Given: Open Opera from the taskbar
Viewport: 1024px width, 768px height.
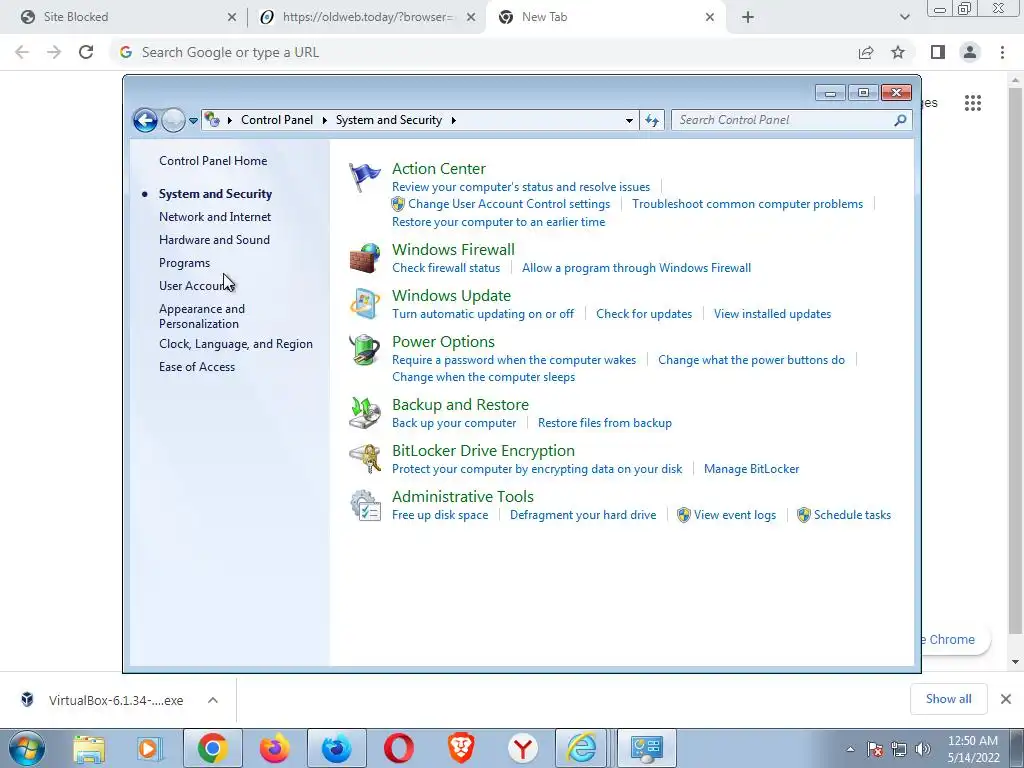Looking at the screenshot, I should tap(398, 748).
